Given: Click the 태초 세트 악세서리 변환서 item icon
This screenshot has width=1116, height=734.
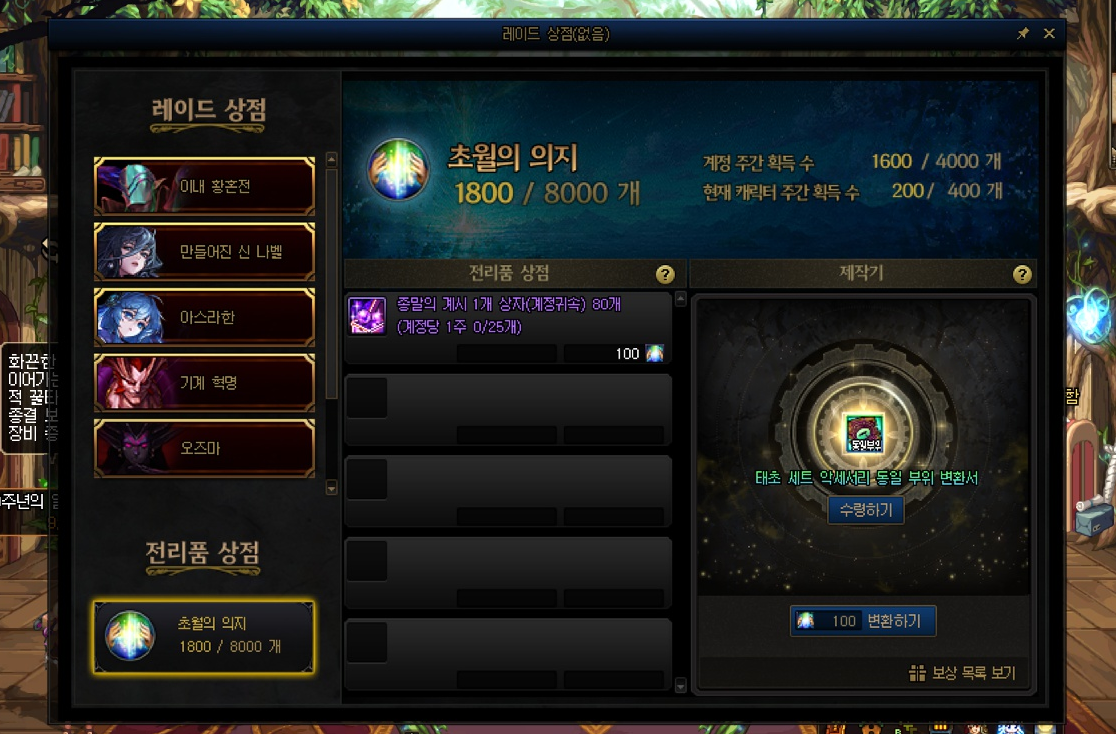Looking at the screenshot, I should [x=865, y=433].
